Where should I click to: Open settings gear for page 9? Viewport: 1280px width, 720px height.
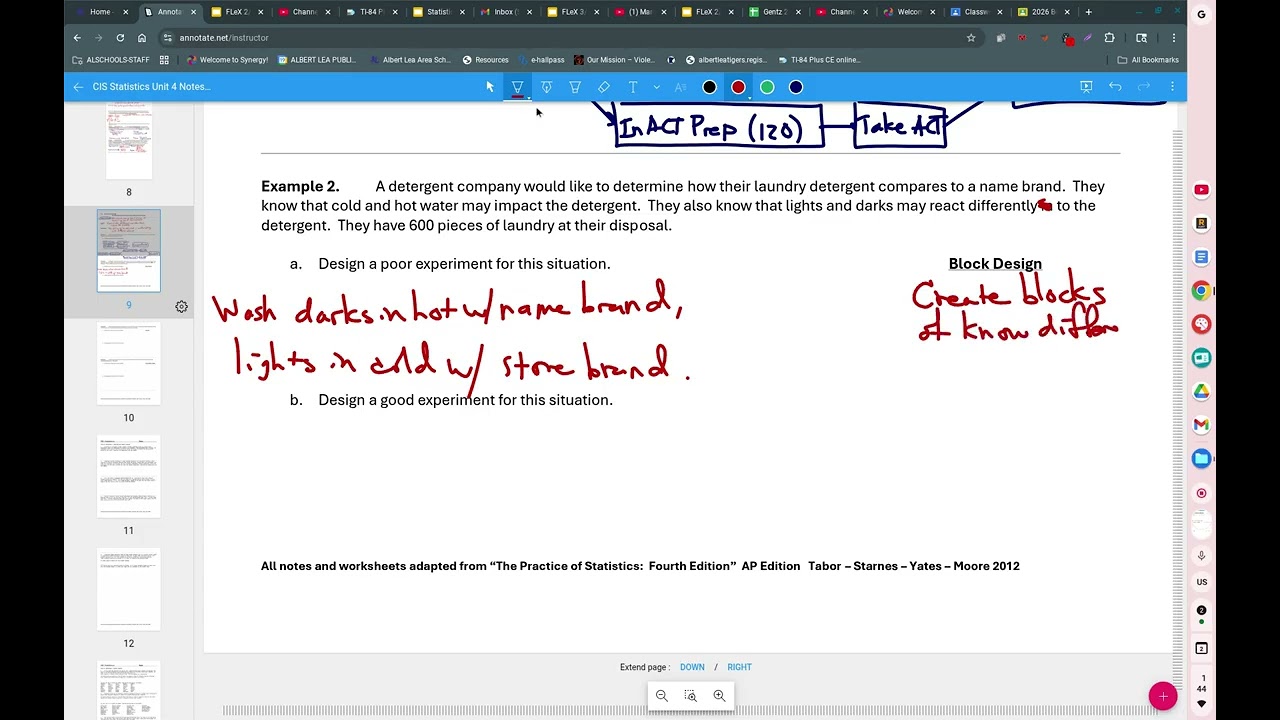[181, 307]
